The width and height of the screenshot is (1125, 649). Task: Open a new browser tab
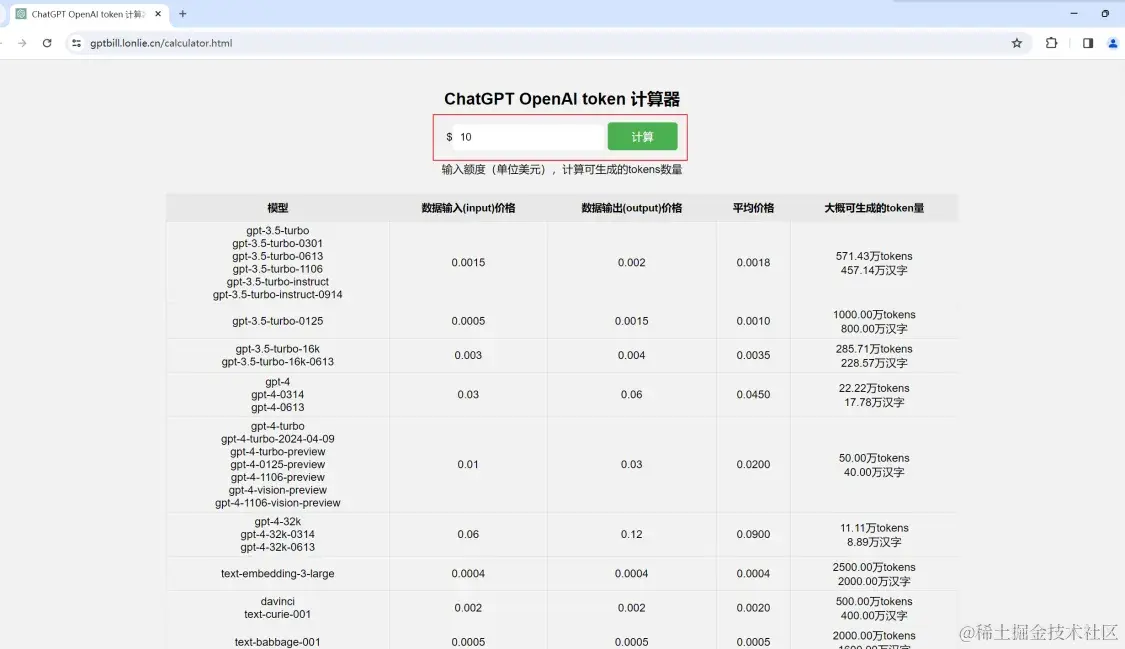tap(182, 14)
